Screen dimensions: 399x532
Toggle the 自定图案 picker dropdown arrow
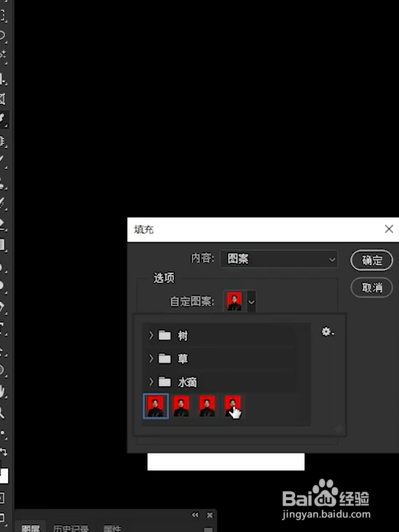pyautogui.click(x=251, y=301)
